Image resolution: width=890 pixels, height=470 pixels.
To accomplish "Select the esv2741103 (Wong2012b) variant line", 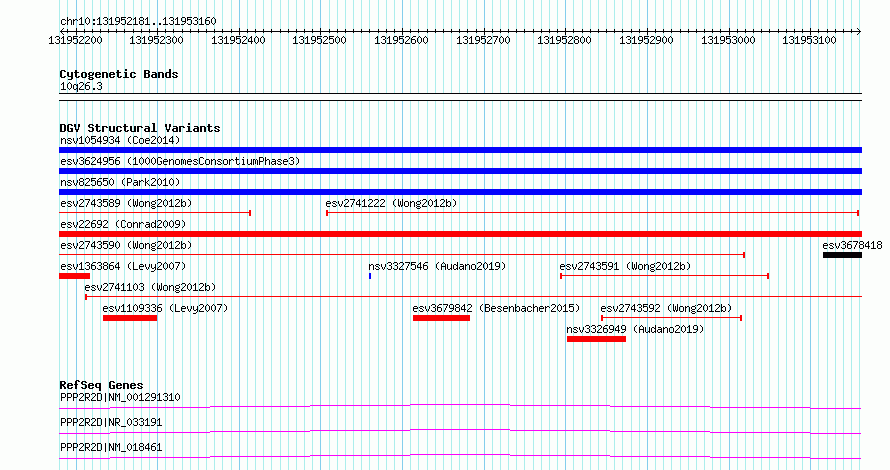I will (473, 297).
